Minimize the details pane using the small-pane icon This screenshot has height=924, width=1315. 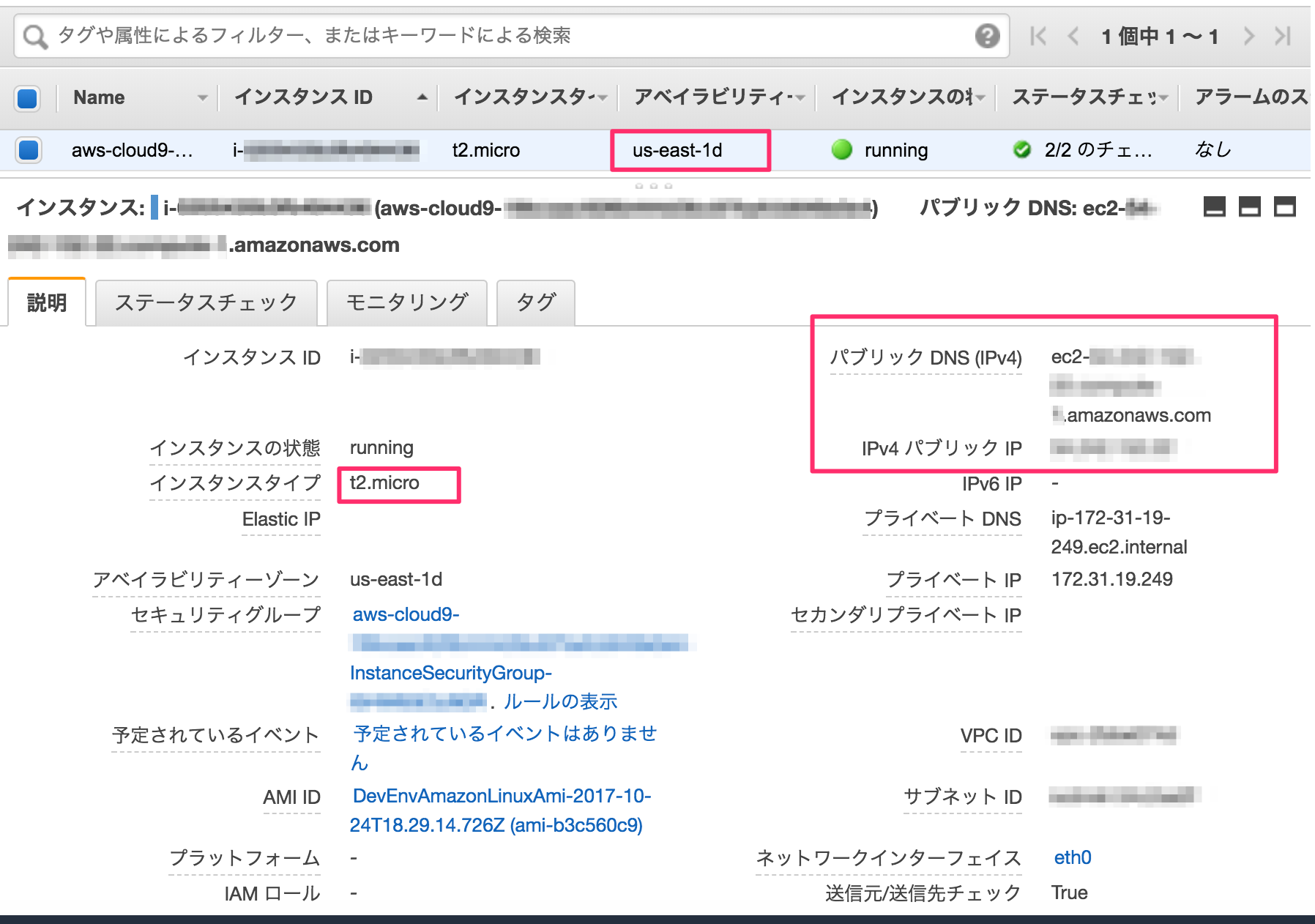pos(1214,207)
